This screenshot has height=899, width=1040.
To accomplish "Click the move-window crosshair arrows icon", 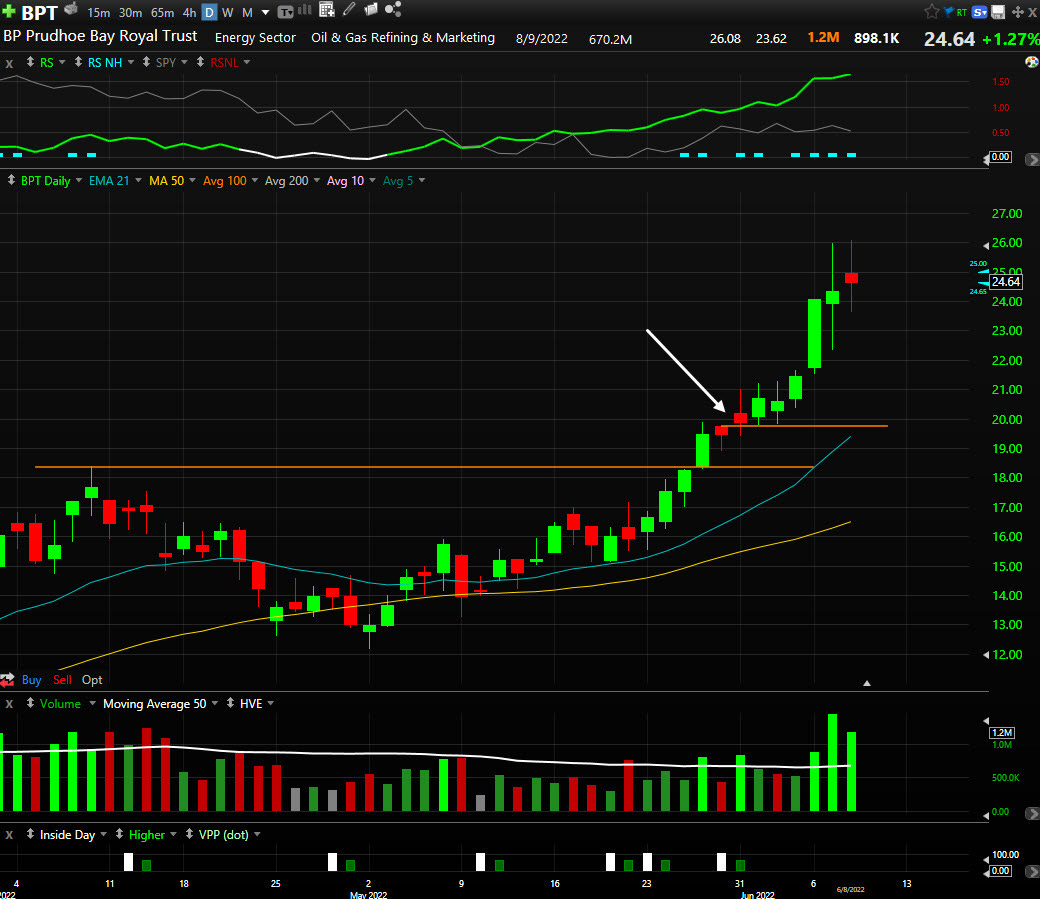I will 1017,12.
